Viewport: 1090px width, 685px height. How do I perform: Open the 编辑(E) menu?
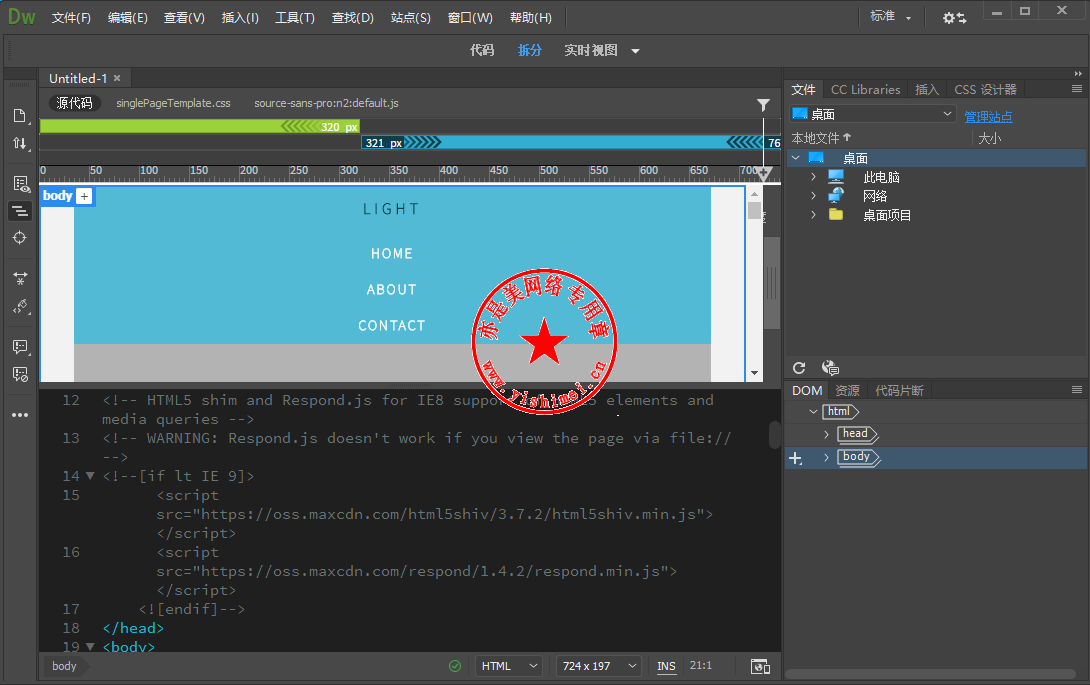tap(128, 17)
